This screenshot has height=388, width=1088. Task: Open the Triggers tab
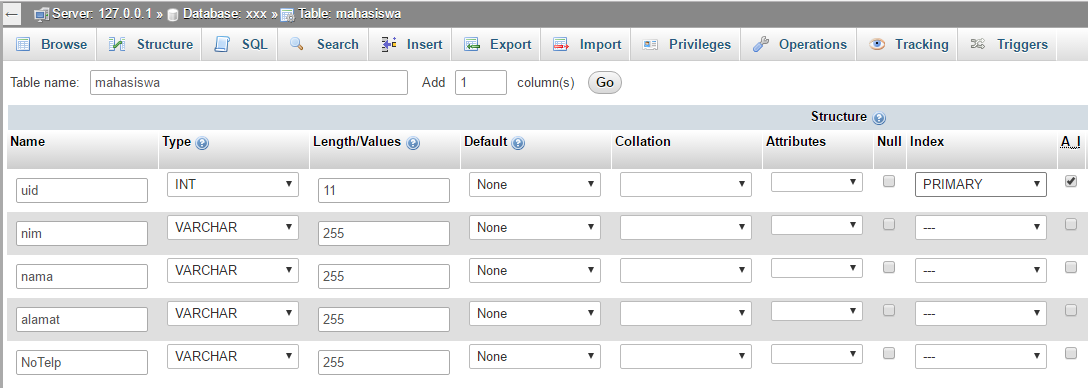pos(1008,44)
